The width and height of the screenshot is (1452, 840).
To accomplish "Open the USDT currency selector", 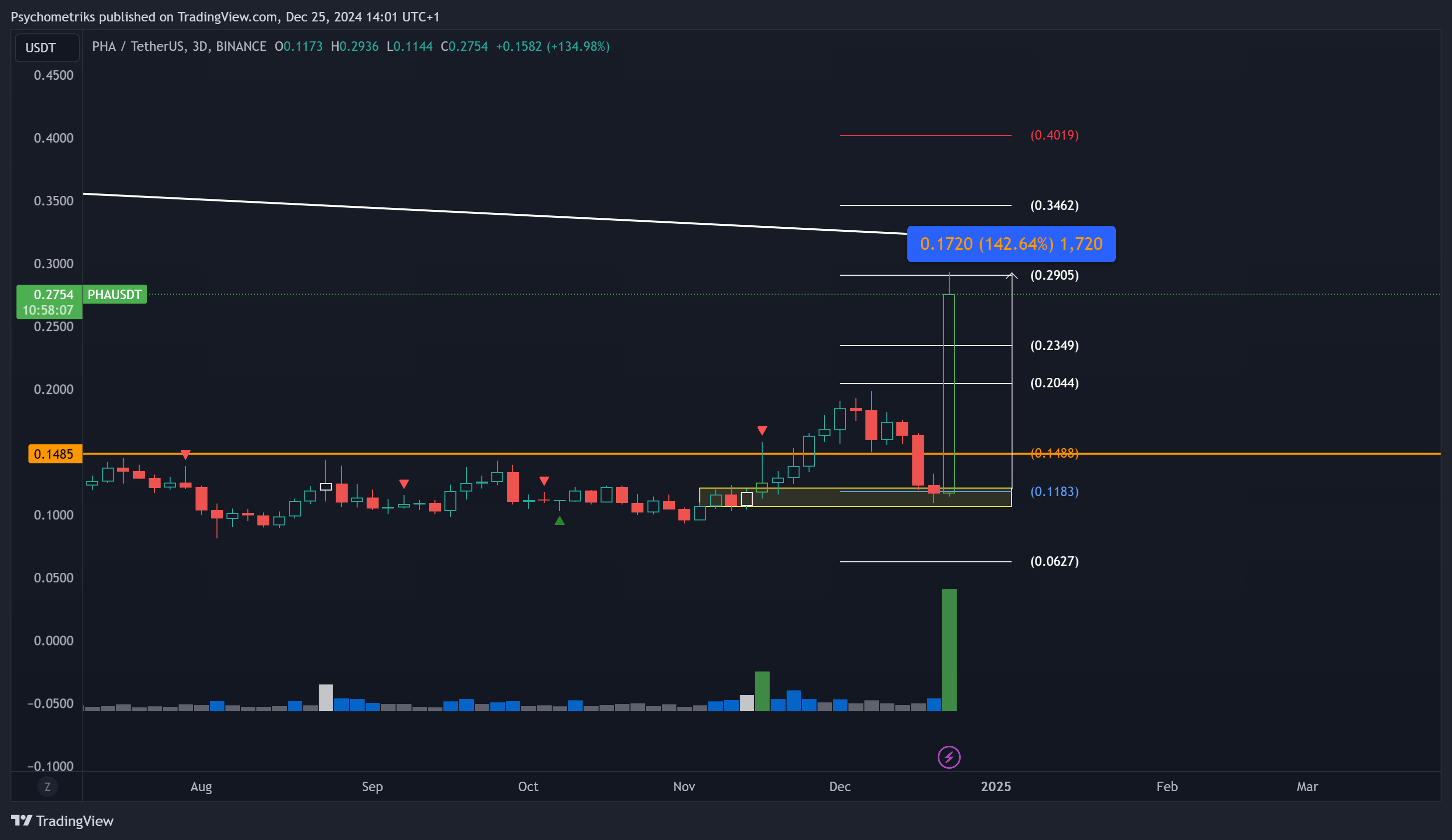I will click(x=47, y=47).
